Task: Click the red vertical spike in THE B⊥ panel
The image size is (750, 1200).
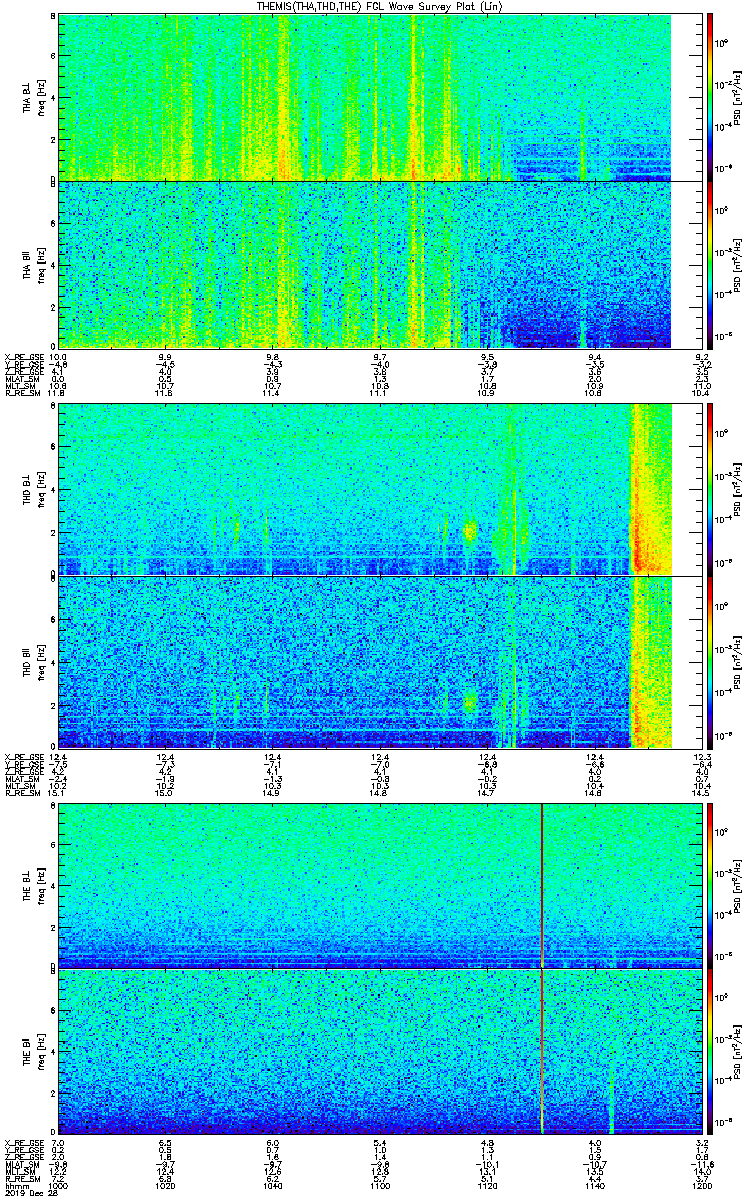Action: (541, 885)
